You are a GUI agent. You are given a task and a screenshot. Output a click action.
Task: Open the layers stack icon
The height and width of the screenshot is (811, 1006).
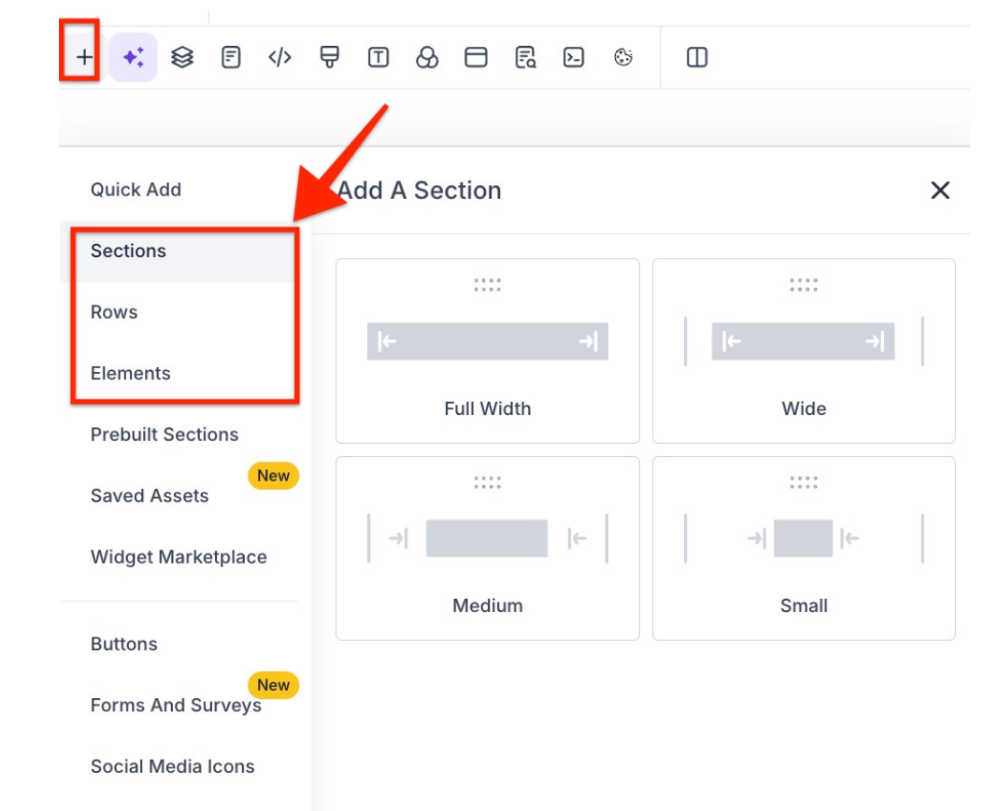click(x=182, y=58)
